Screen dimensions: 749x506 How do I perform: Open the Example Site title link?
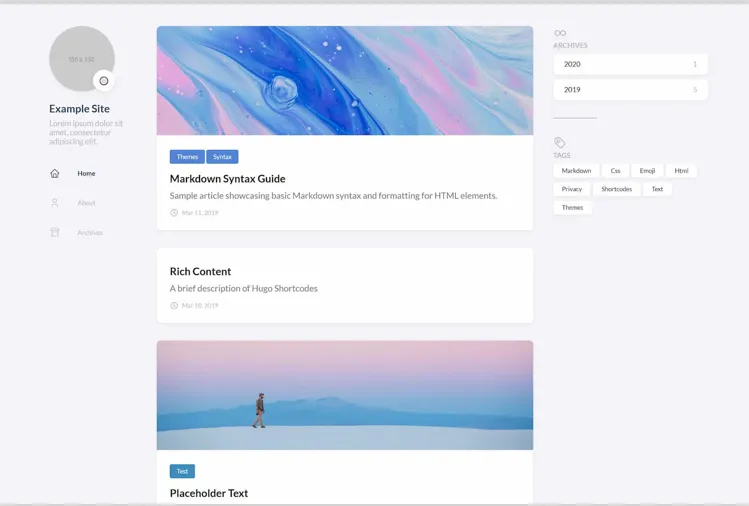pos(79,109)
